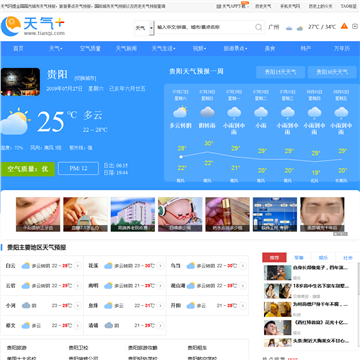Open 美食 in navigation bar
360x360 pixels.
click(270, 49)
